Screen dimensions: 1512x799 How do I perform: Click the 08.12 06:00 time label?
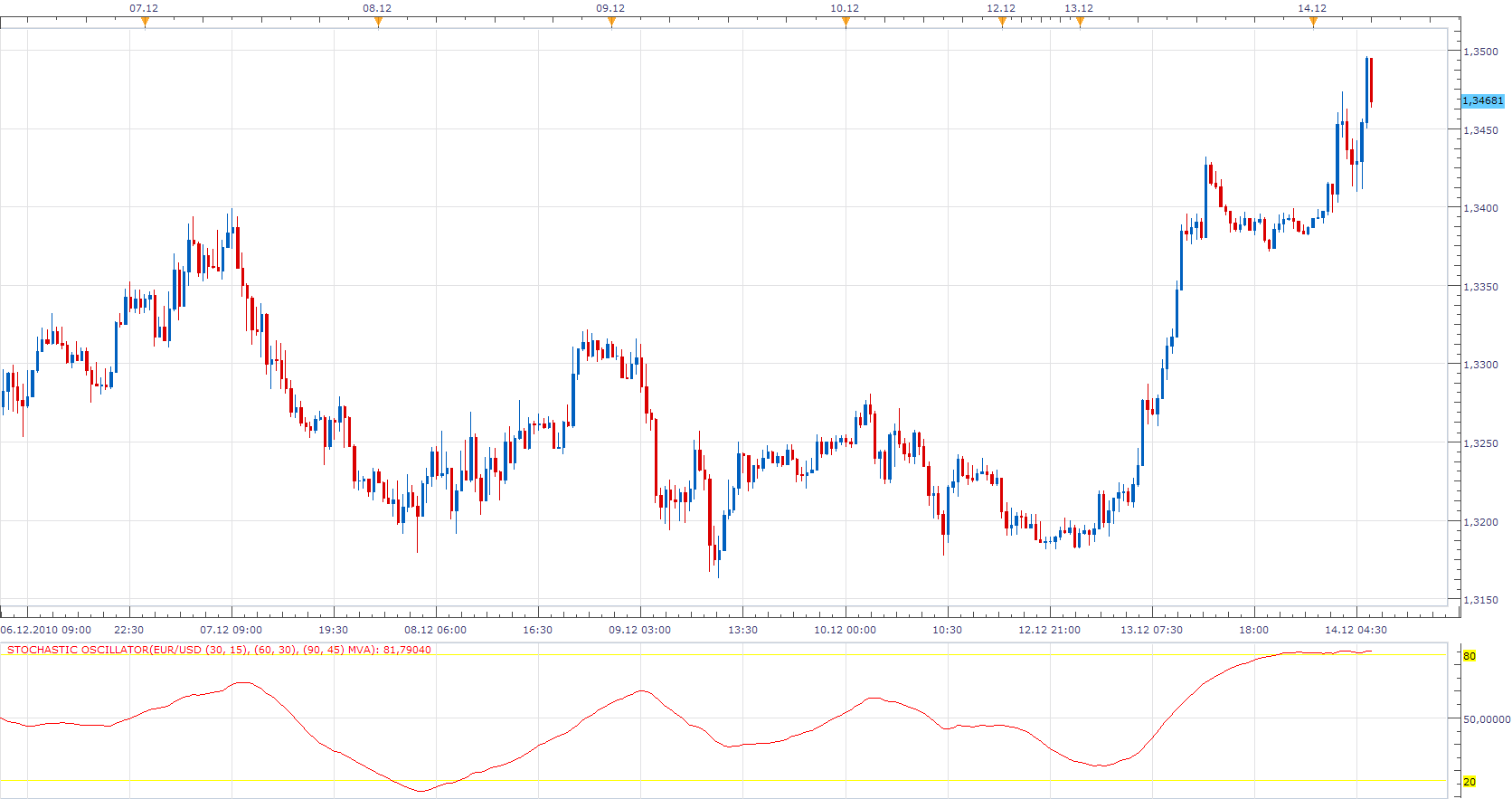pyautogui.click(x=436, y=630)
